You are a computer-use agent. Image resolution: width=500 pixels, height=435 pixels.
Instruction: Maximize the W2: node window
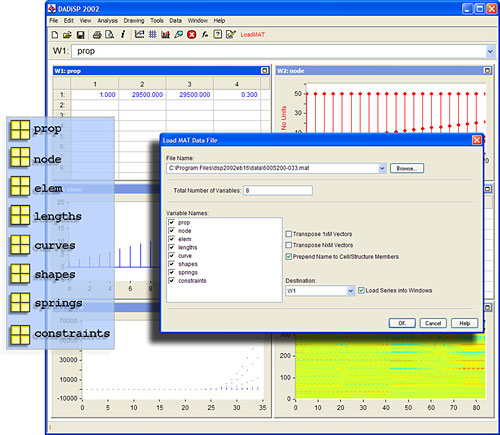487,71
